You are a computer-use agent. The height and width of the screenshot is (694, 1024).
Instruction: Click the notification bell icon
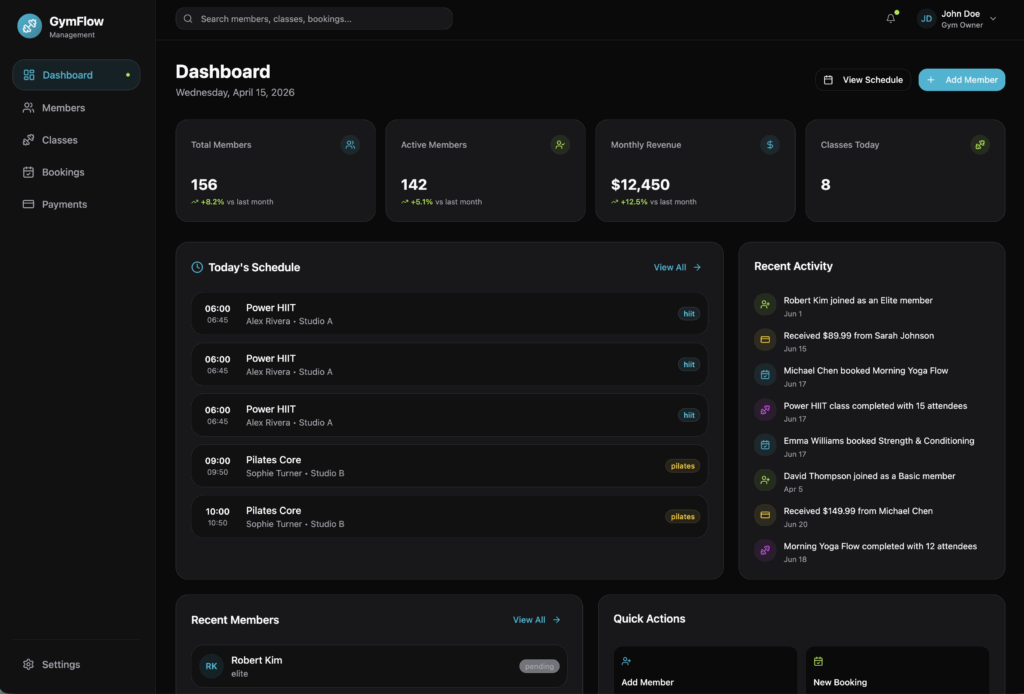click(x=890, y=19)
